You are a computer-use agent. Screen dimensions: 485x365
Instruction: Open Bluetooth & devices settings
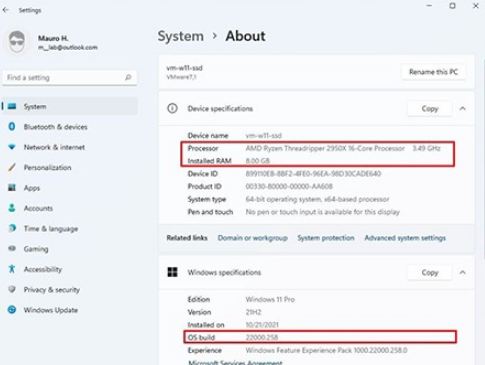(x=55, y=127)
